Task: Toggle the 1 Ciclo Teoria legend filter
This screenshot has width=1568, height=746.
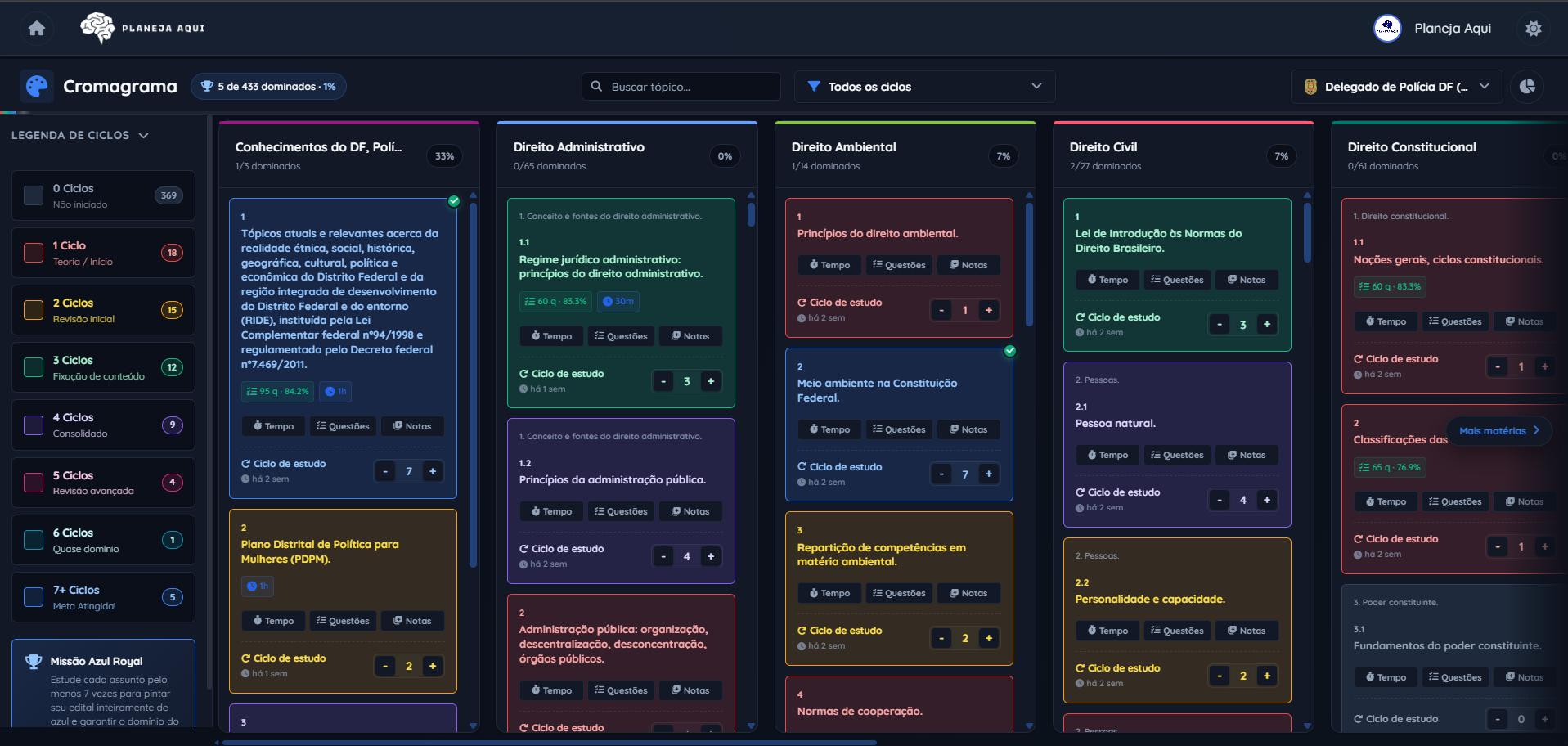Action: [103, 253]
